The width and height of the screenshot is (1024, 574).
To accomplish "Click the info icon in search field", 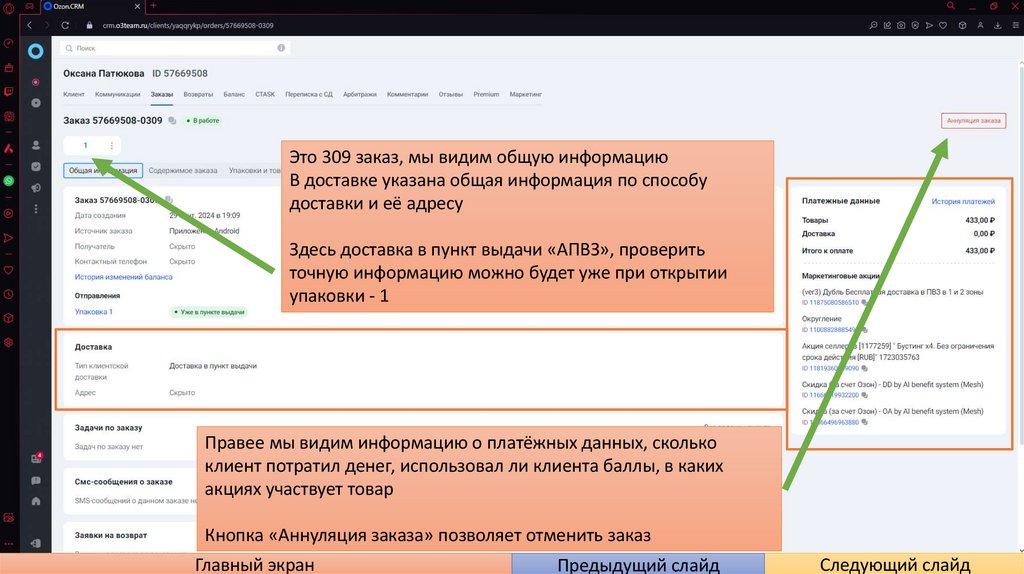I will (281, 48).
